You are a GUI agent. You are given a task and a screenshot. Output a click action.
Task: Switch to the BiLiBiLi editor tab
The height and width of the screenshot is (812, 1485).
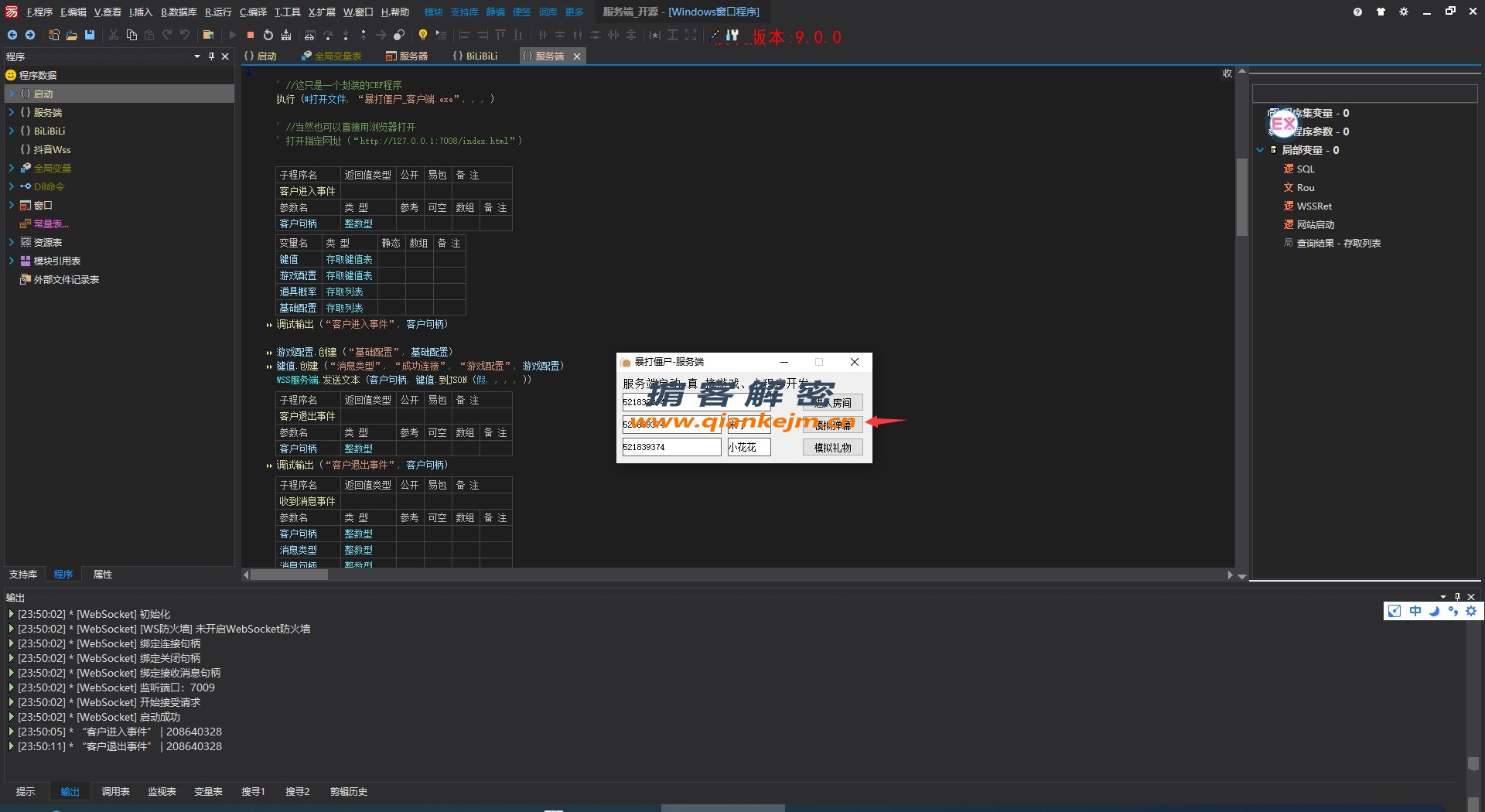click(475, 56)
